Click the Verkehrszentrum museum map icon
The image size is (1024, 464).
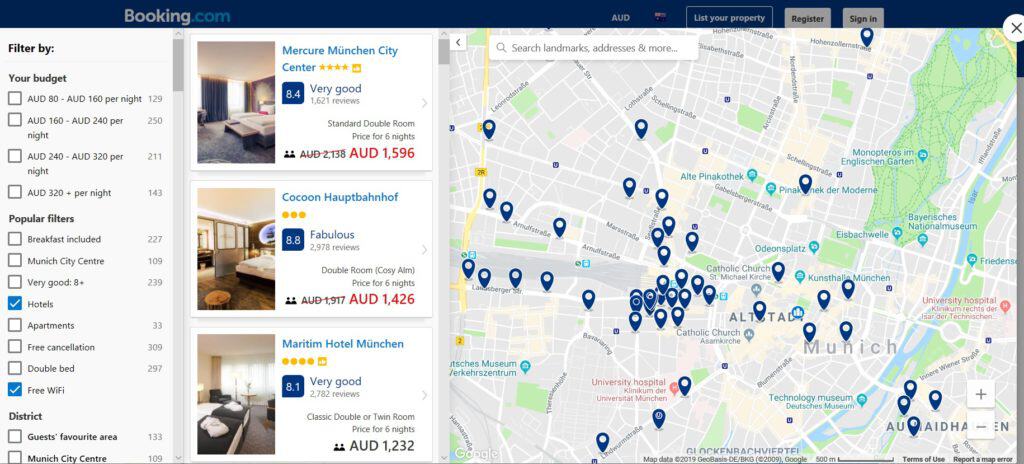click(525, 367)
